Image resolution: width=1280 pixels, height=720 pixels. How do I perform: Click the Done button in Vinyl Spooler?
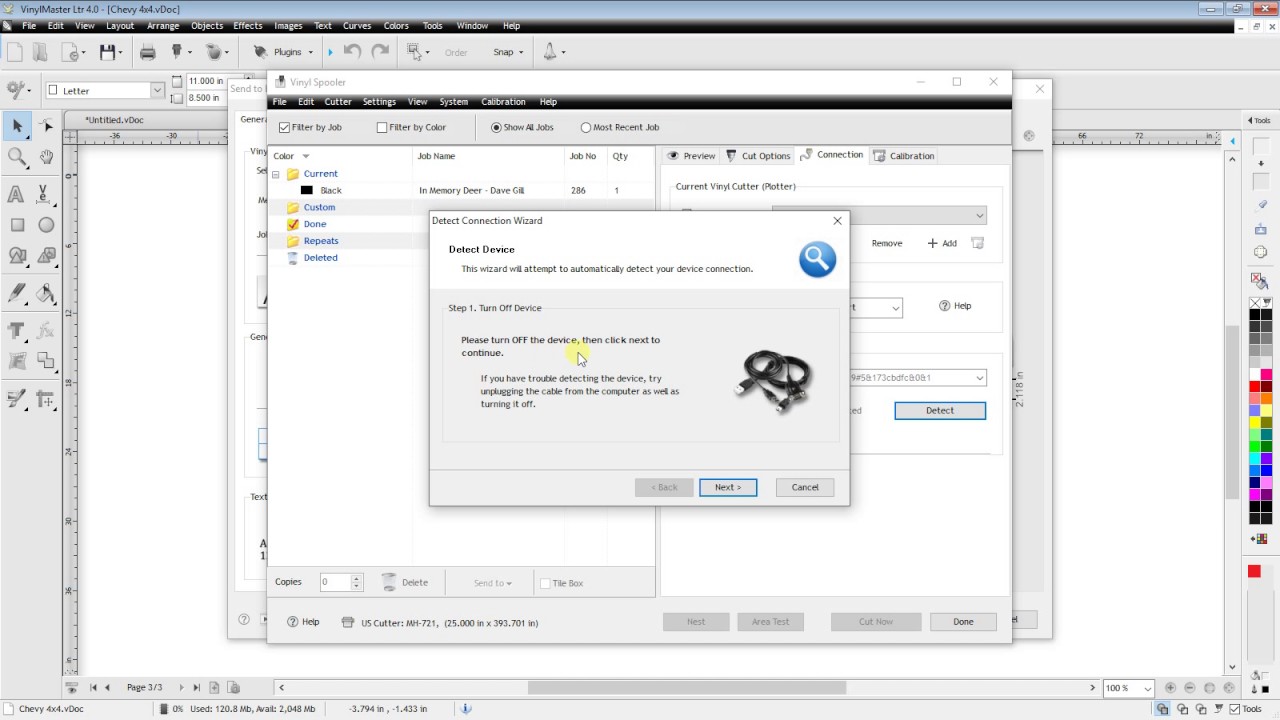point(963,622)
